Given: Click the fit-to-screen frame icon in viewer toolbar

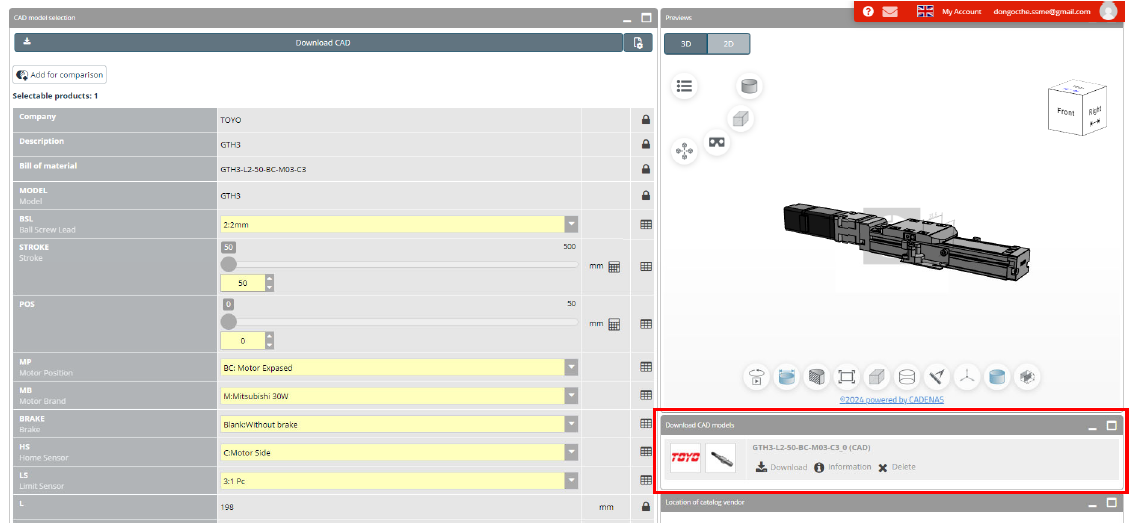Looking at the screenshot, I should pyautogui.click(x=846, y=377).
